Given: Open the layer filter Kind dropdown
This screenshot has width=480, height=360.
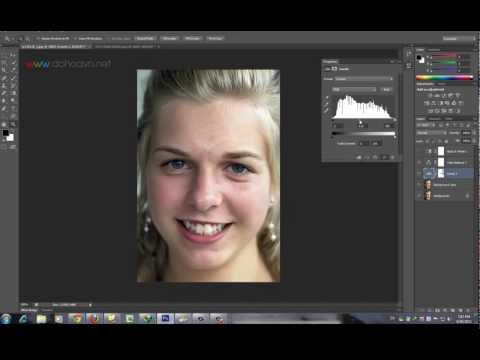Looking at the screenshot, I should pos(425,125).
